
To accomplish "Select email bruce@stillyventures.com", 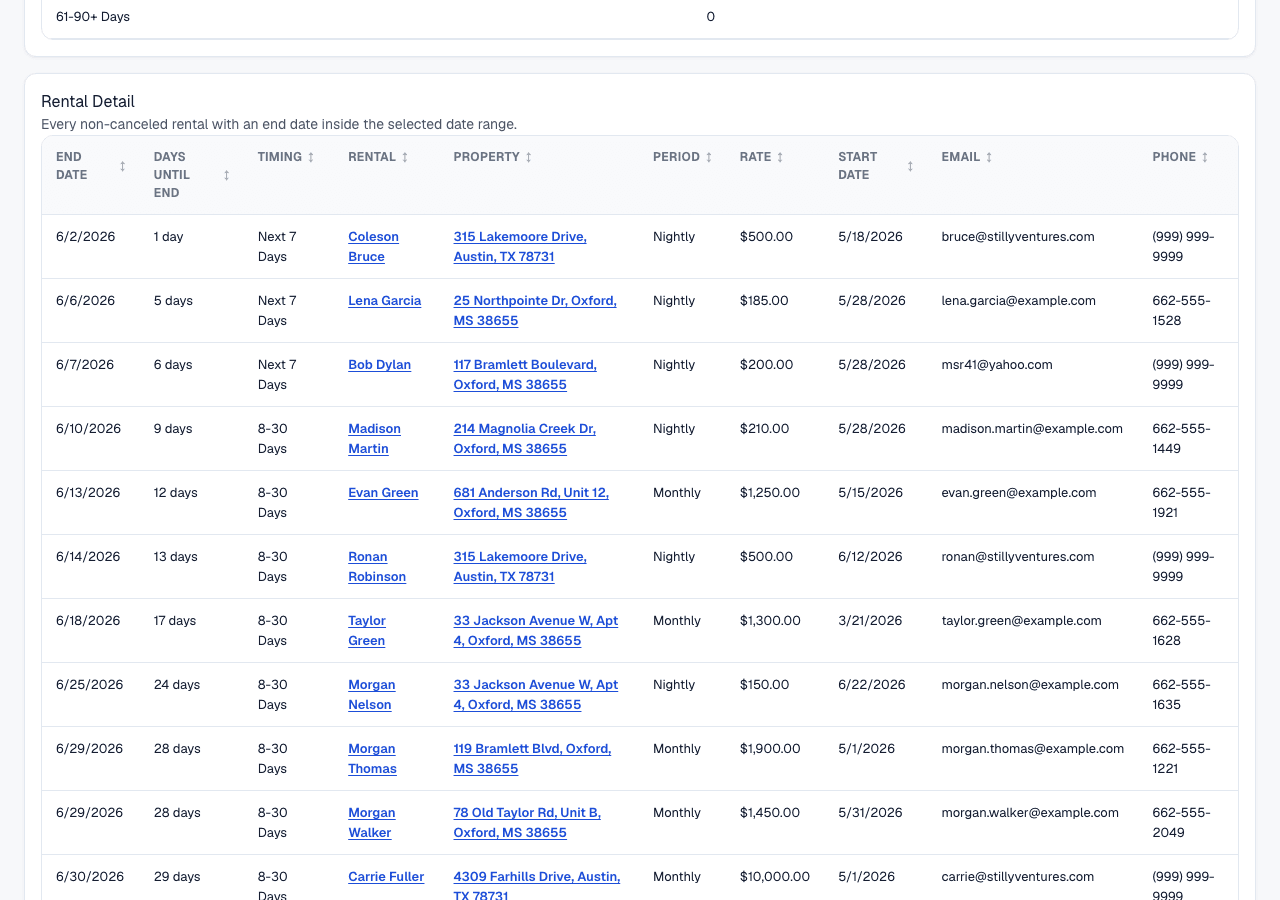I will tap(1018, 237).
